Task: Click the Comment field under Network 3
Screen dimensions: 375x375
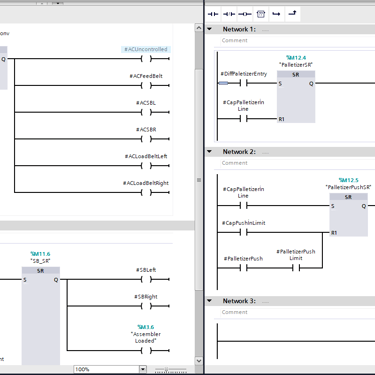Action: pos(235,312)
